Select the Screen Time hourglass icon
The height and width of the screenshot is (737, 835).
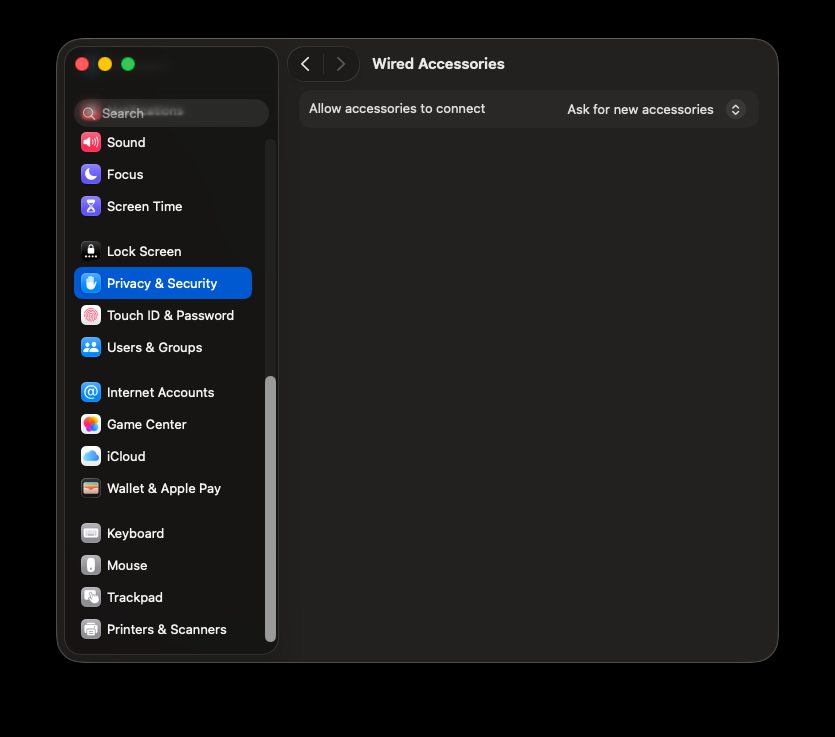(91, 206)
